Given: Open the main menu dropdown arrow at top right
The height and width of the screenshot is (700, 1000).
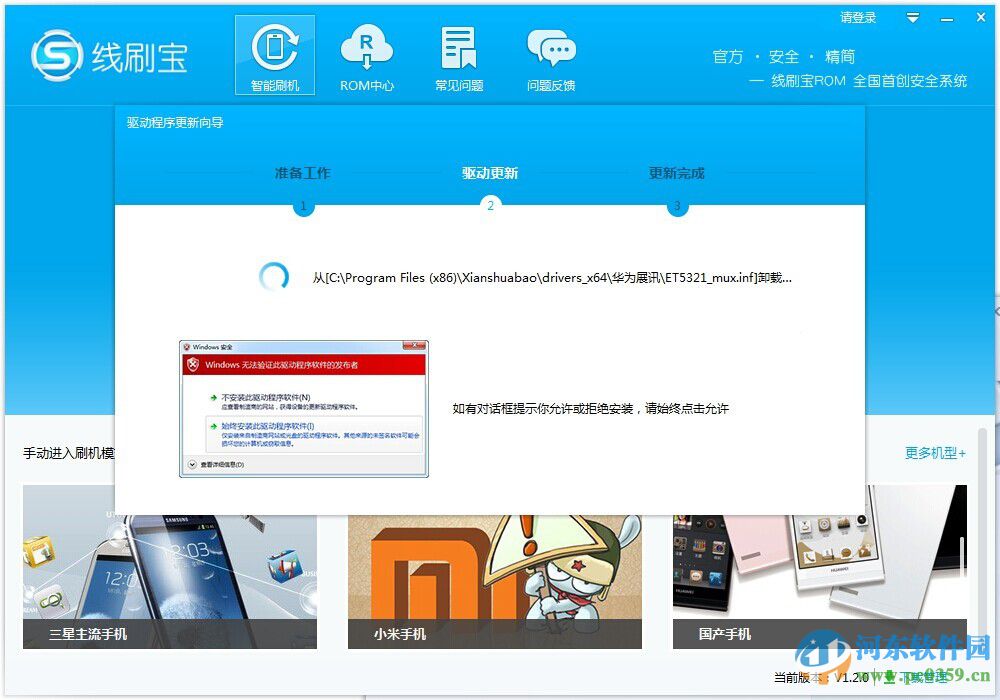Looking at the screenshot, I should coord(913,17).
